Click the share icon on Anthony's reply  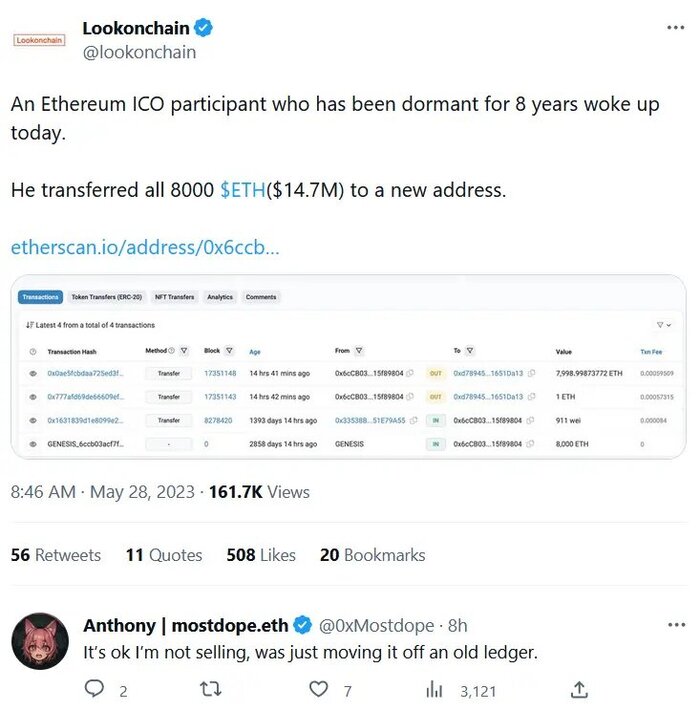coord(579,689)
